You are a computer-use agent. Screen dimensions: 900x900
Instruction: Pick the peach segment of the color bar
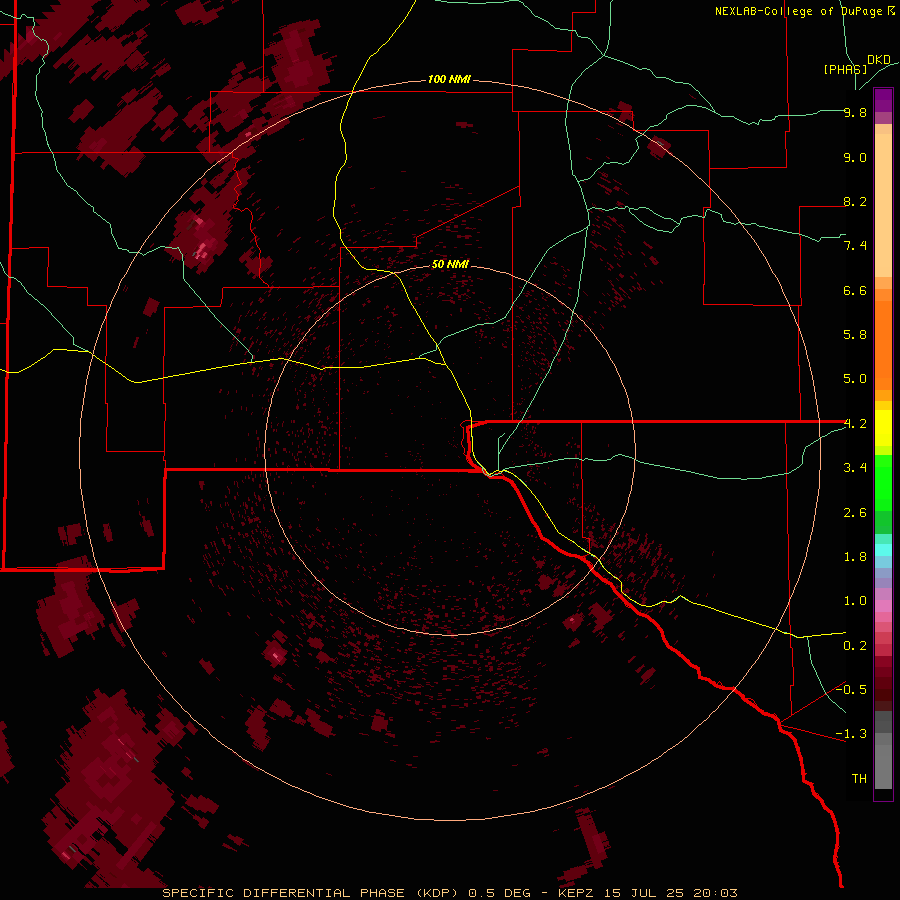tap(883, 201)
